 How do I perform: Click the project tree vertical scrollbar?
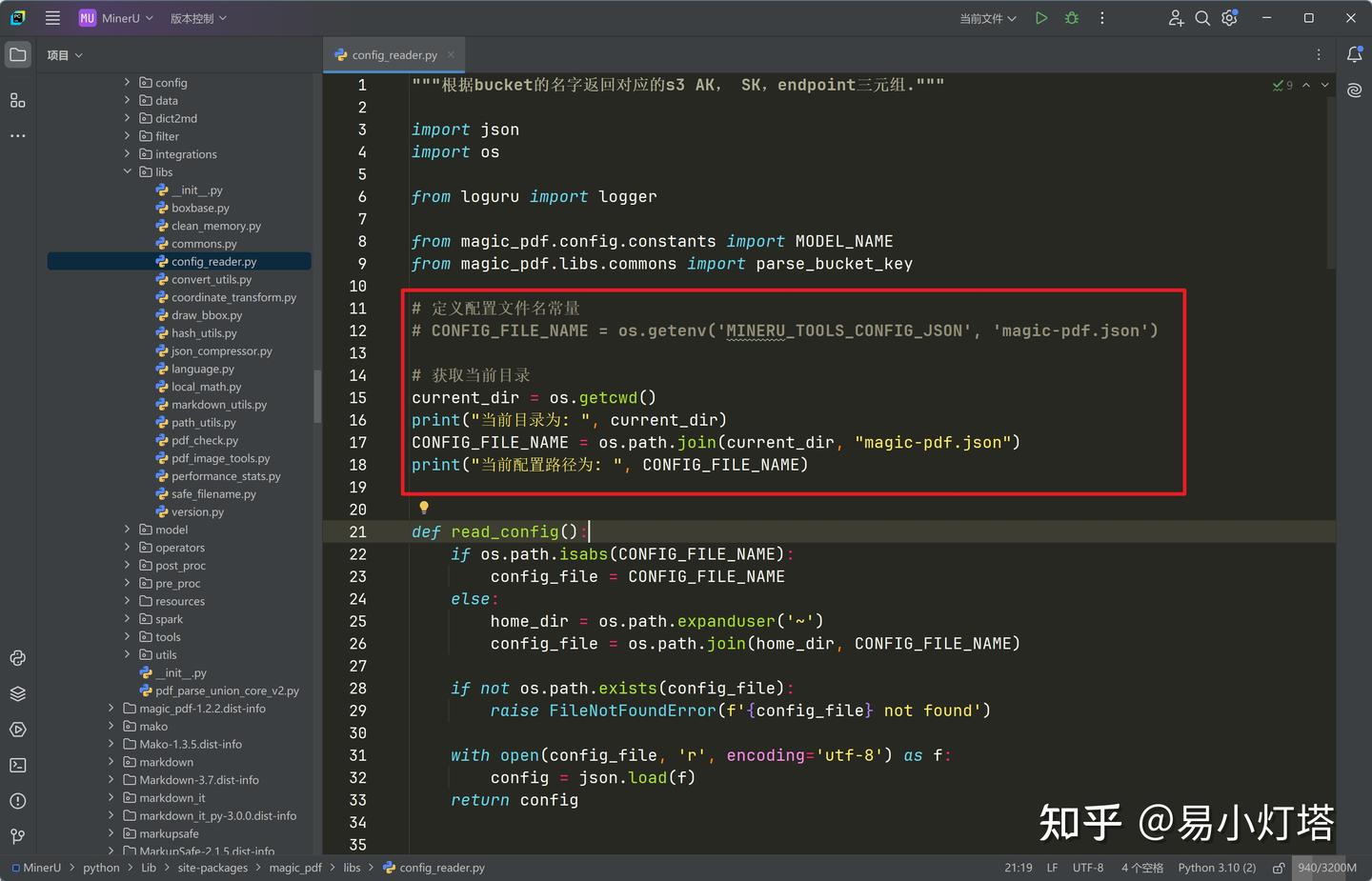click(317, 395)
